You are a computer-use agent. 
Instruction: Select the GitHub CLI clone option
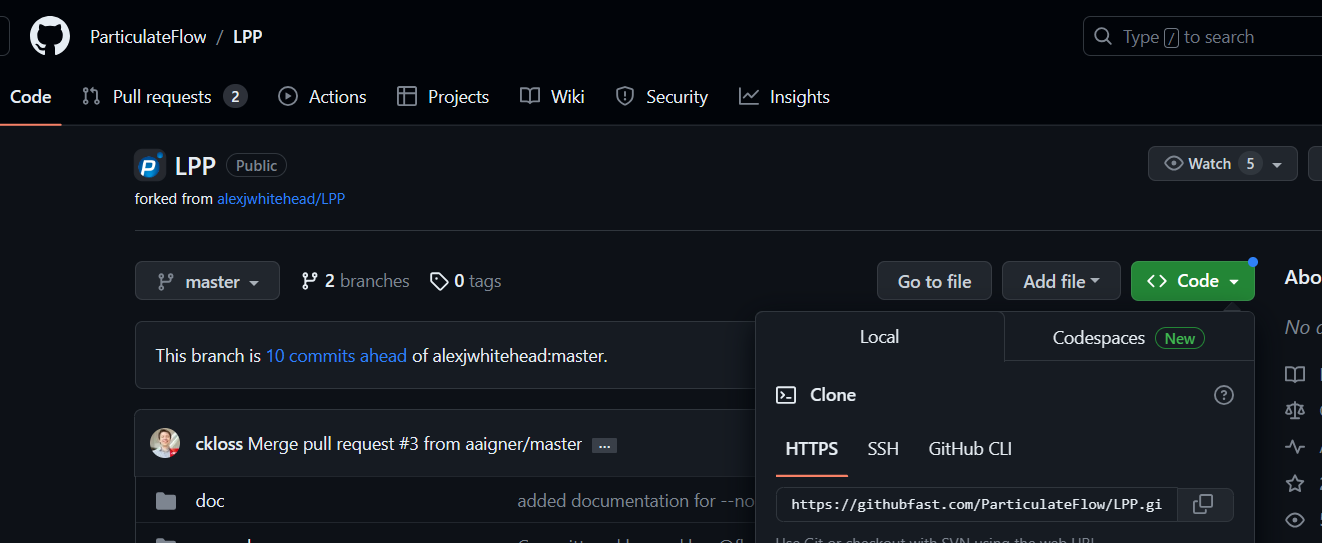click(x=970, y=449)
